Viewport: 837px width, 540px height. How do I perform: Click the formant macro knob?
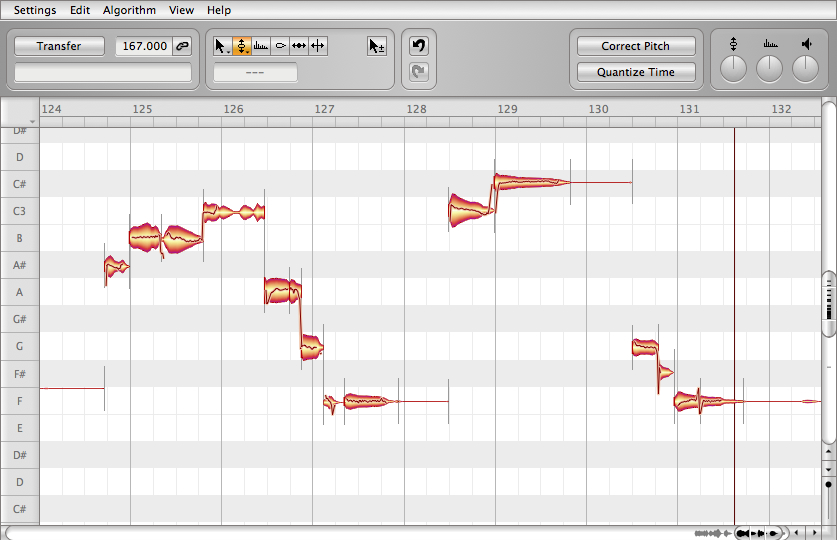pyautogui.click(x=770, y=69)
